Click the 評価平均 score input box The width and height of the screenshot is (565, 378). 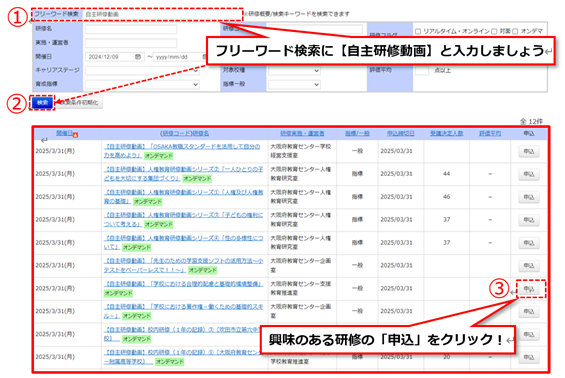coord(422,70)
